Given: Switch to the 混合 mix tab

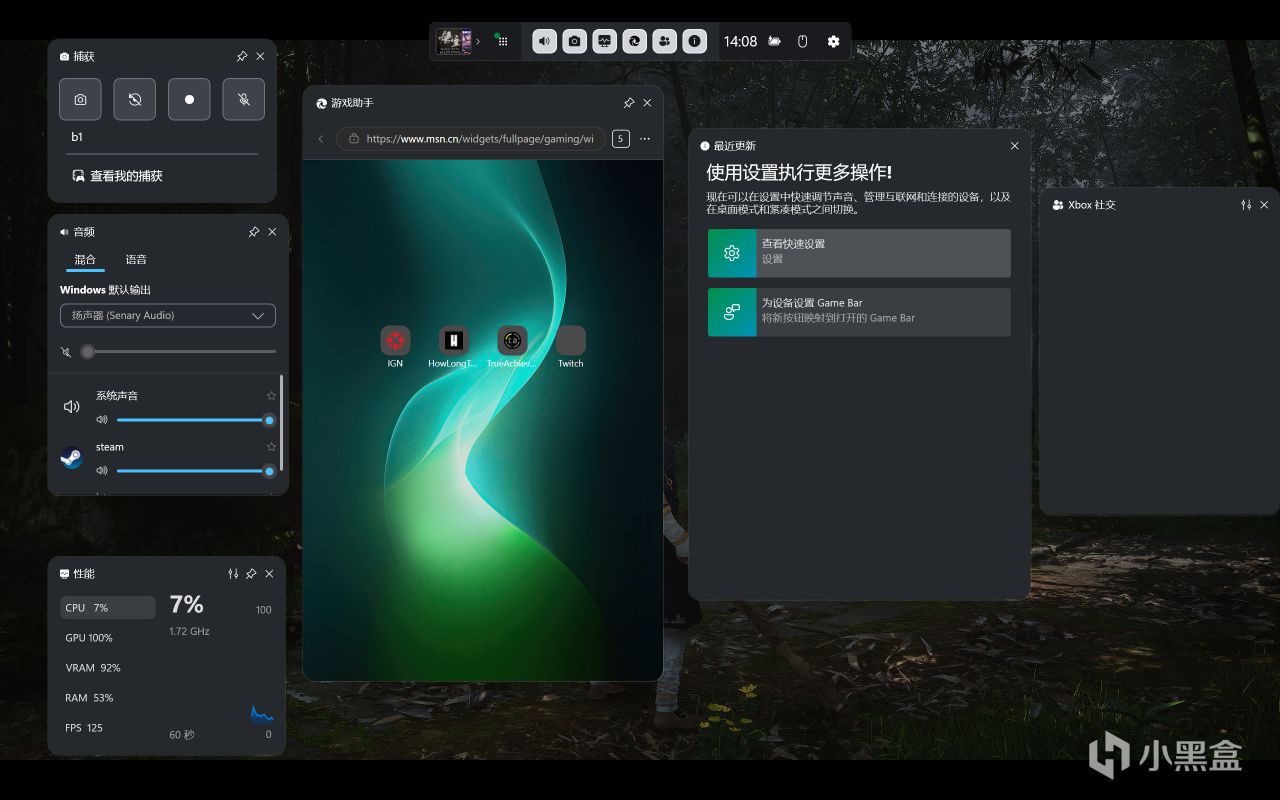Looking at the screenshot, I should click(x=85, y=260).
